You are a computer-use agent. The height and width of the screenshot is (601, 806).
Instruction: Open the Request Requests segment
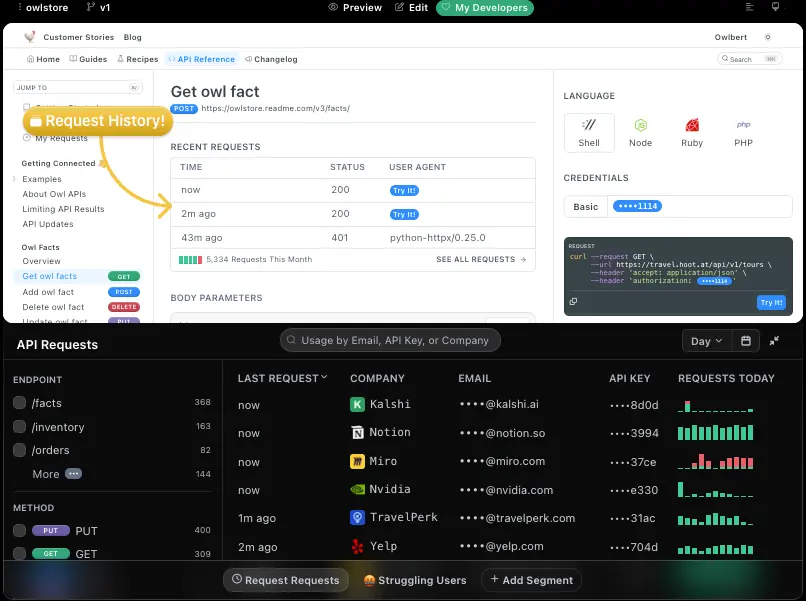click(286, 580)
